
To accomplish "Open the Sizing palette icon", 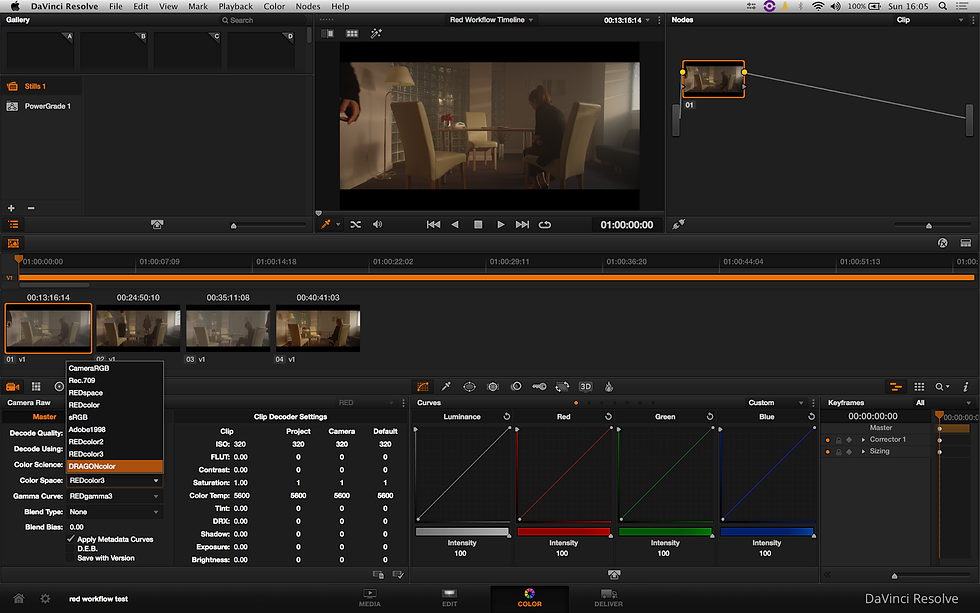I will pos(562,387).
